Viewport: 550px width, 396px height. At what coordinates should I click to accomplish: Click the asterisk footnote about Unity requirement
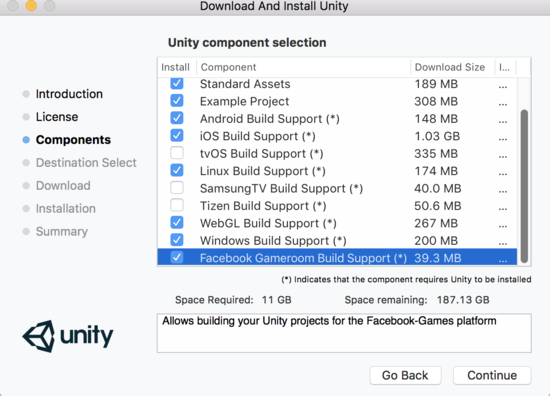(406, 280)
